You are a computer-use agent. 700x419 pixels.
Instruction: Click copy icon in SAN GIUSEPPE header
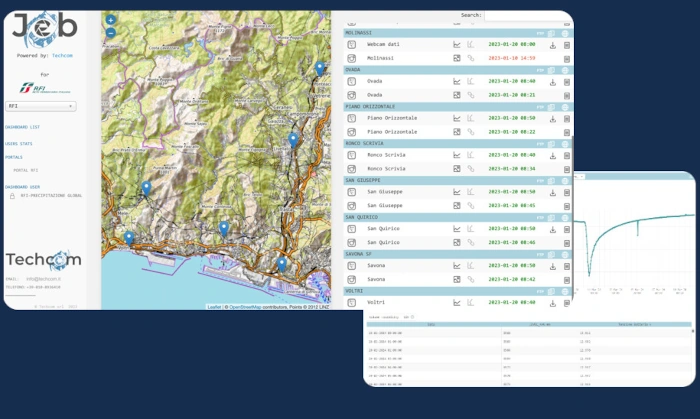(551, 181)
